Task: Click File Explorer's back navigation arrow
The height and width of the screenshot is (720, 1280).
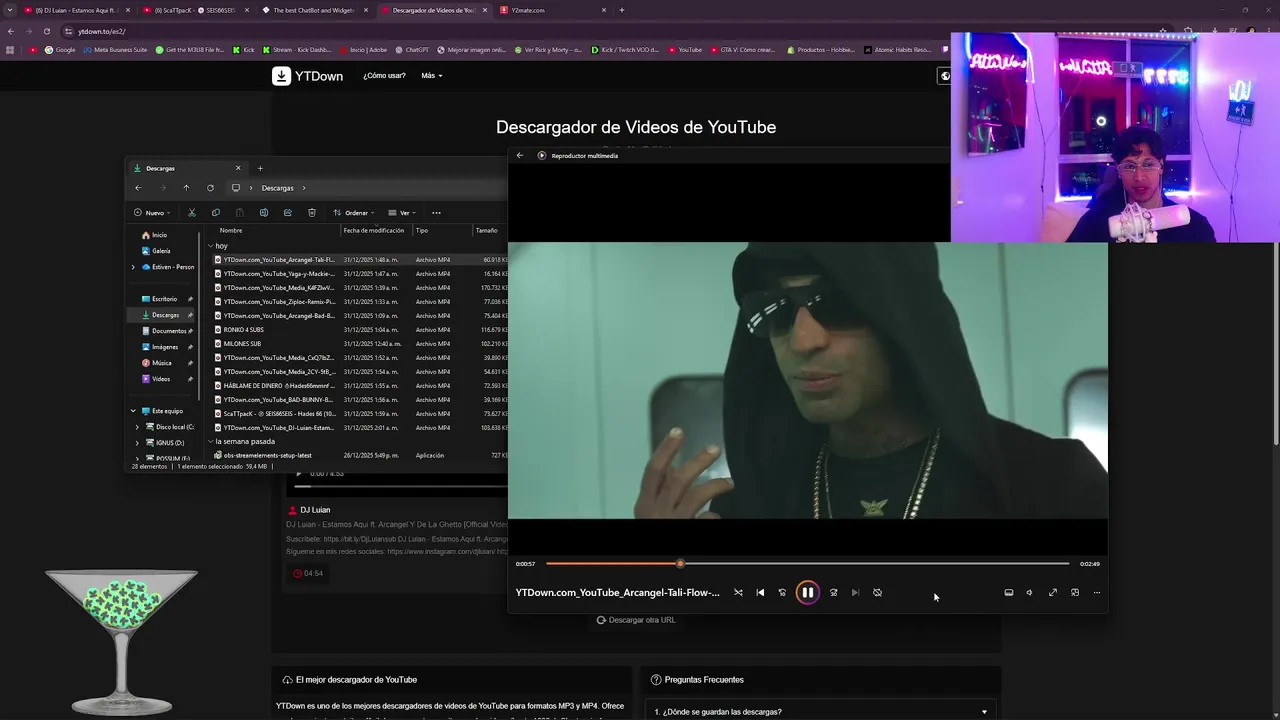Action: coord(138,187)
